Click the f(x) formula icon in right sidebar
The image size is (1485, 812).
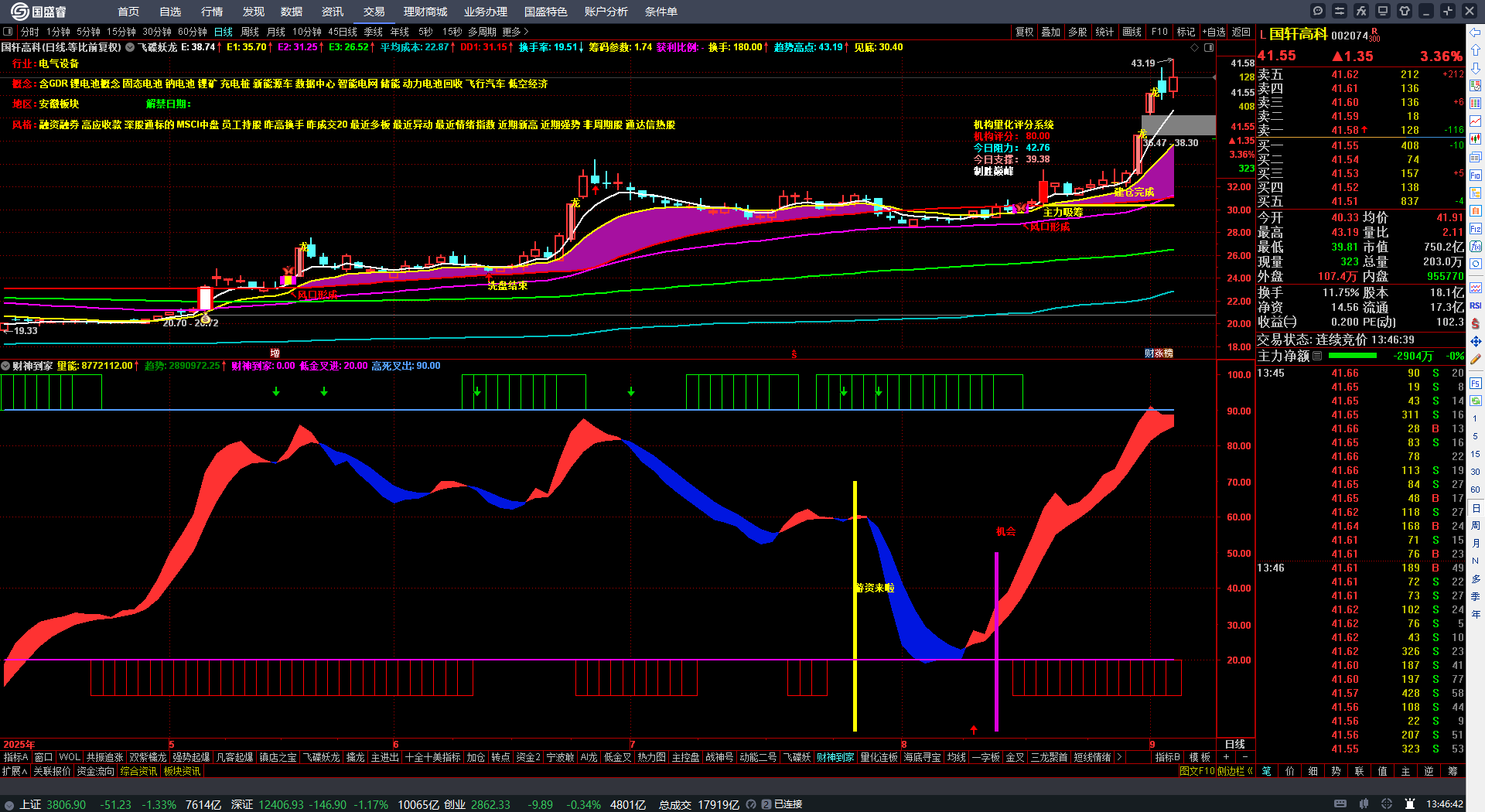point(1476,247)
